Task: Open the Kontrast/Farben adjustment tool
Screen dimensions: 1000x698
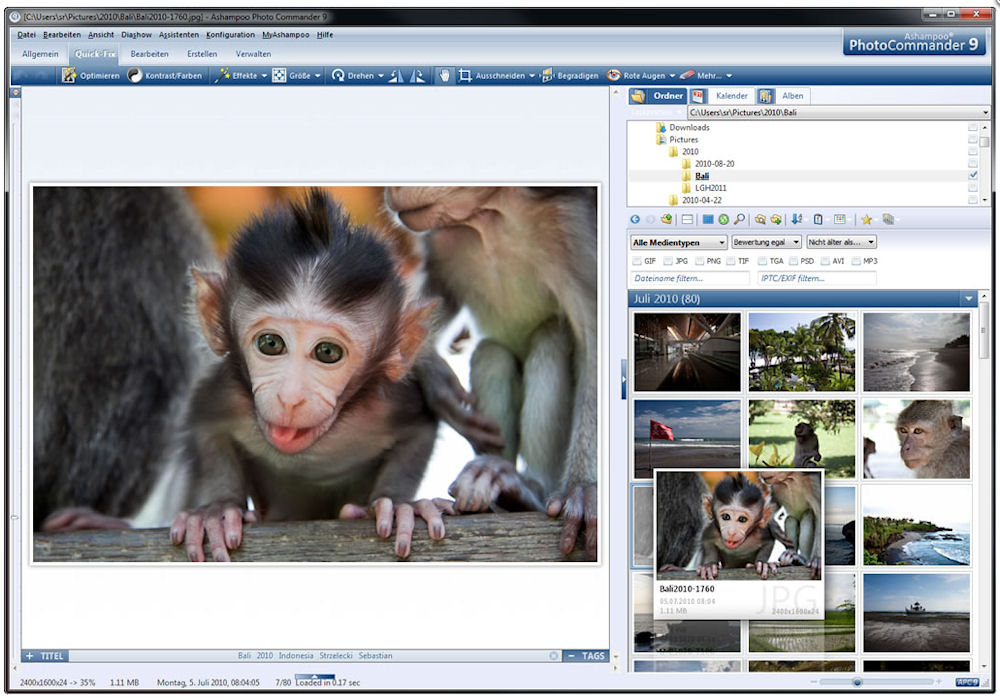Action: click(165, 76)
